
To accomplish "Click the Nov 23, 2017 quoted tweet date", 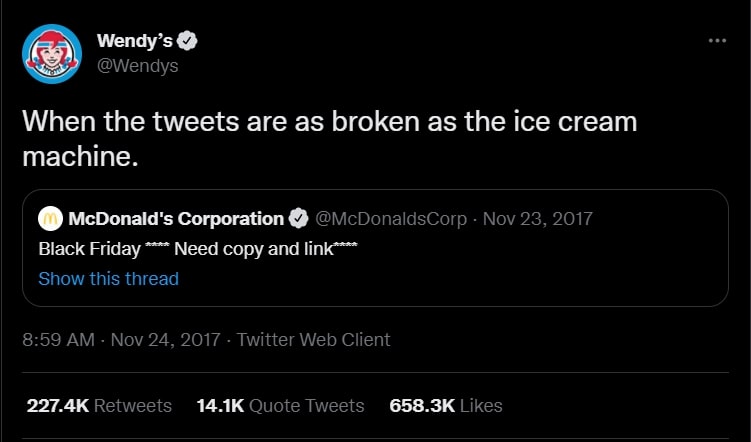I will point(538,218).
